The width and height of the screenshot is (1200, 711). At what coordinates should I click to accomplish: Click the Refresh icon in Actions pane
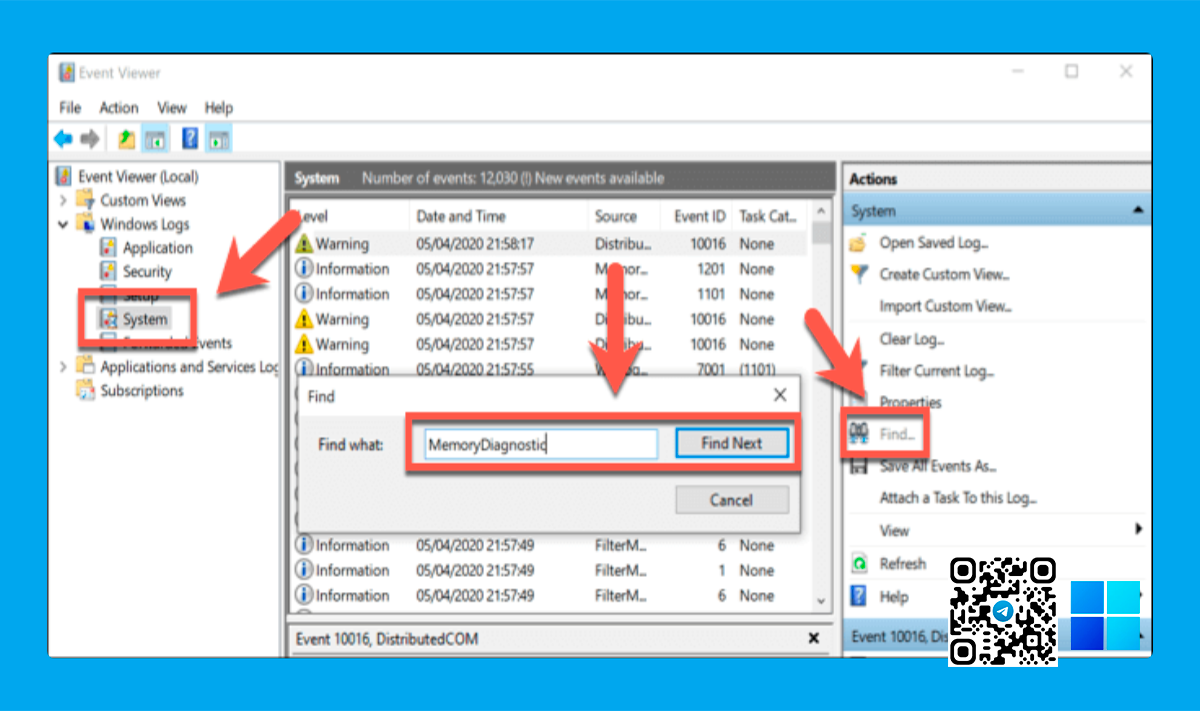pyautogui.click(x=859, y=564)
